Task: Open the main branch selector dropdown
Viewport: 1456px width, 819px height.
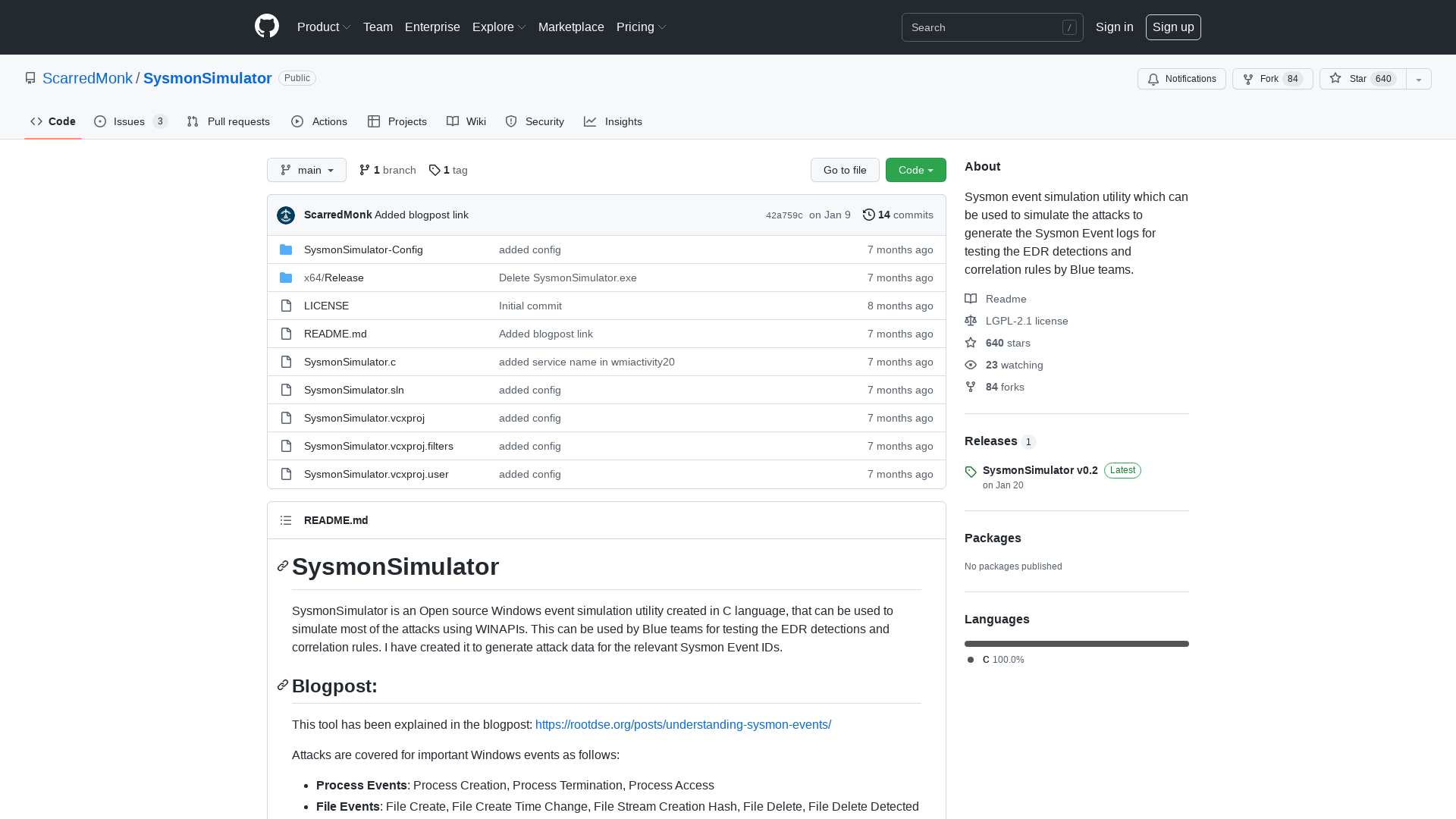Action: (306, 170)
